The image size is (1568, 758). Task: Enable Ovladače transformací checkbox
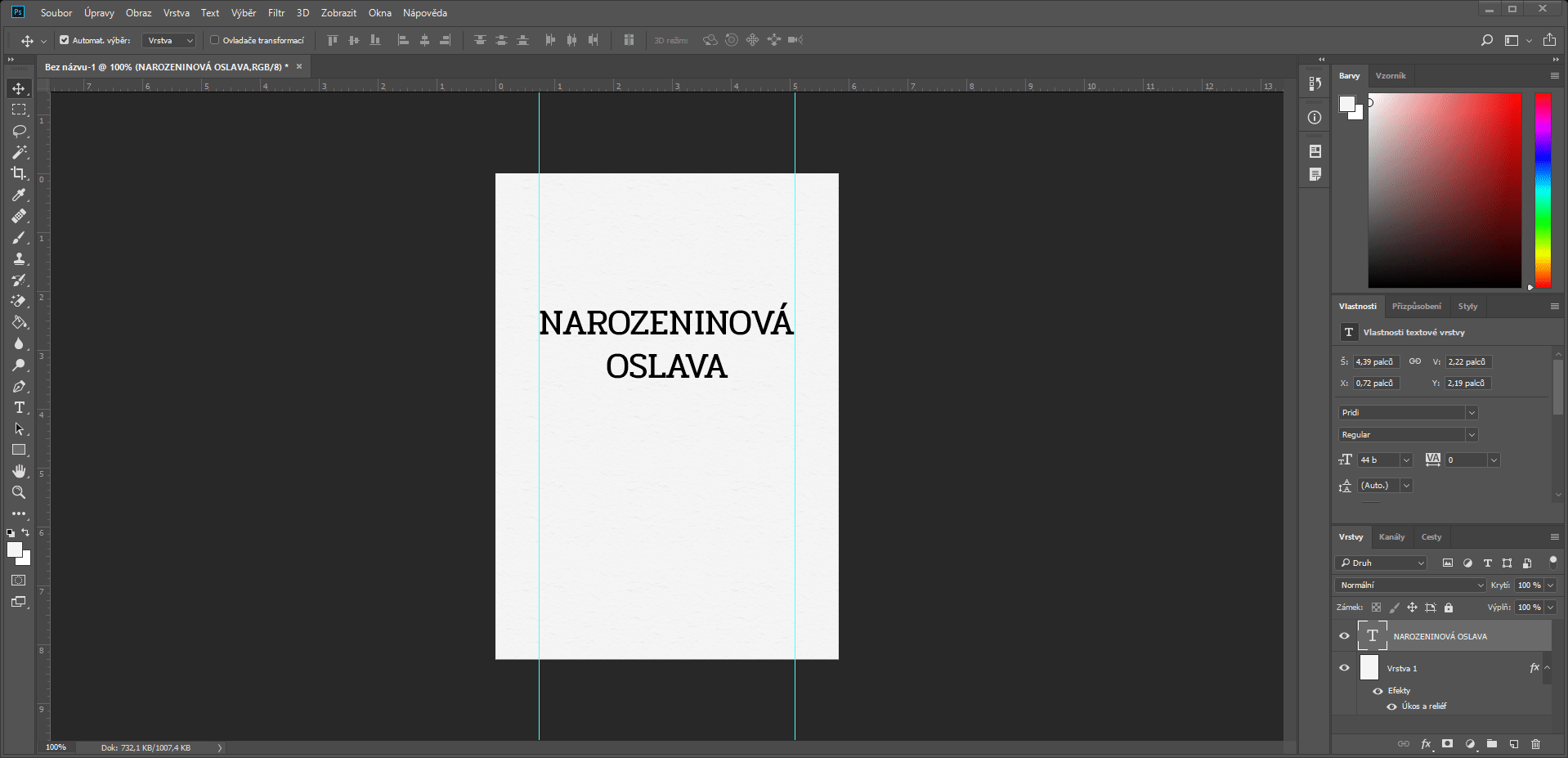215,40
